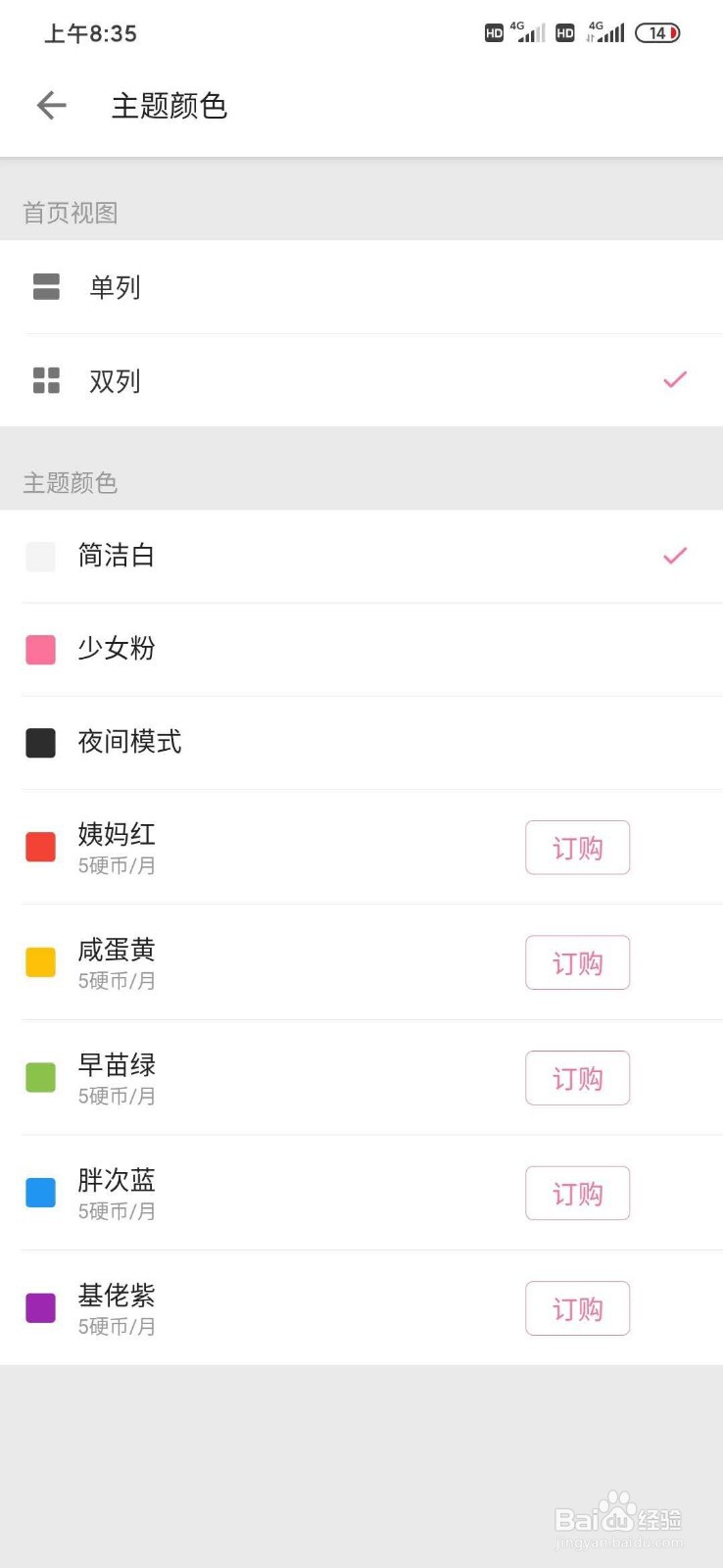723x1568 pixels.
Task: Purchase 胖次蓝 theme via 订购 button
Action: pos(577,1194)
